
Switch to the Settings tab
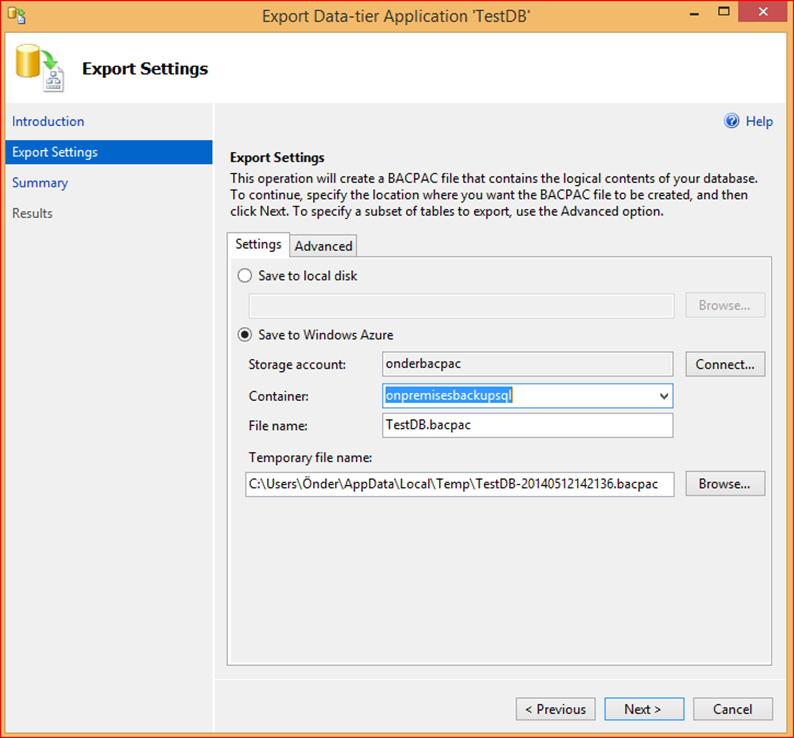point(258,245)
